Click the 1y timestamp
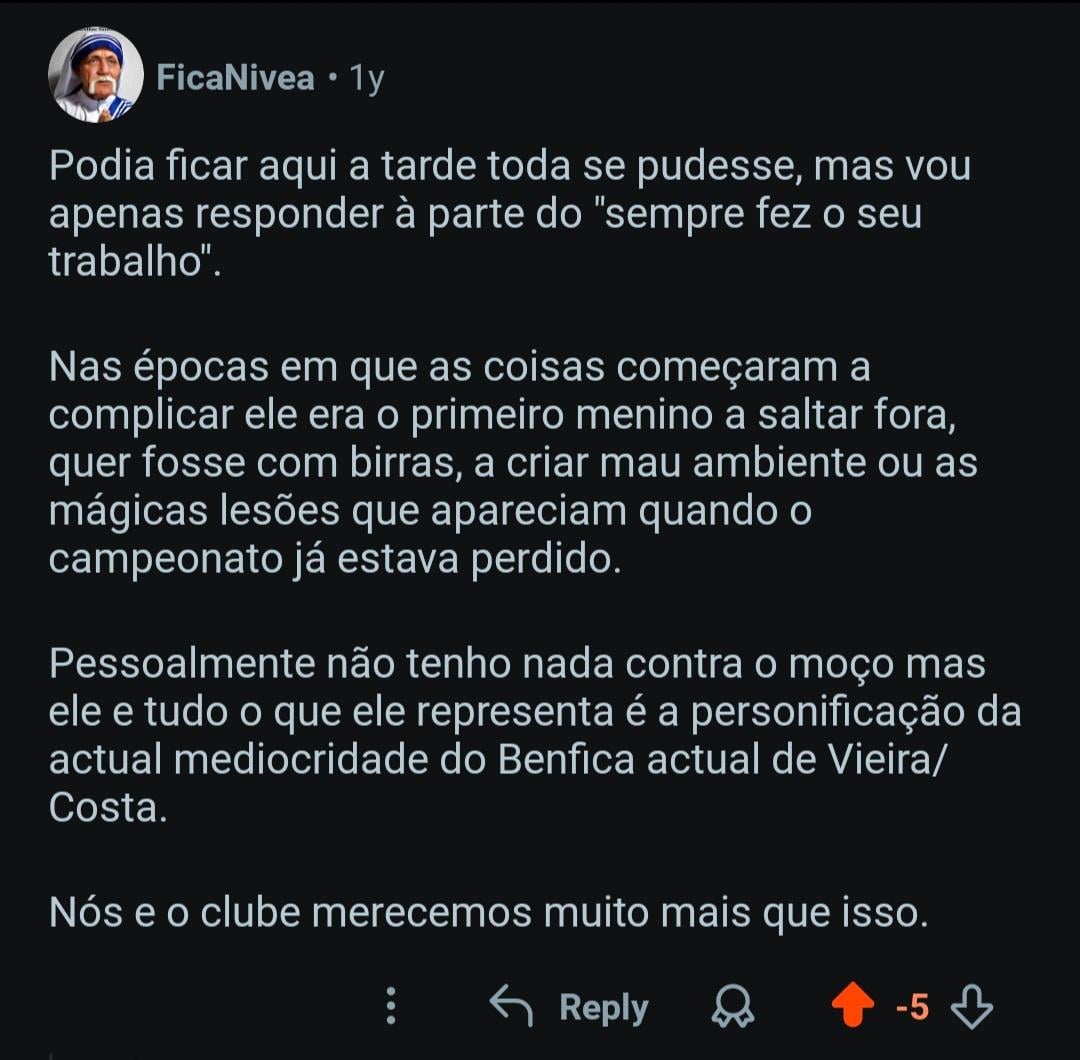Viewport: 1080px width, 1060px height. pos(366,78)
